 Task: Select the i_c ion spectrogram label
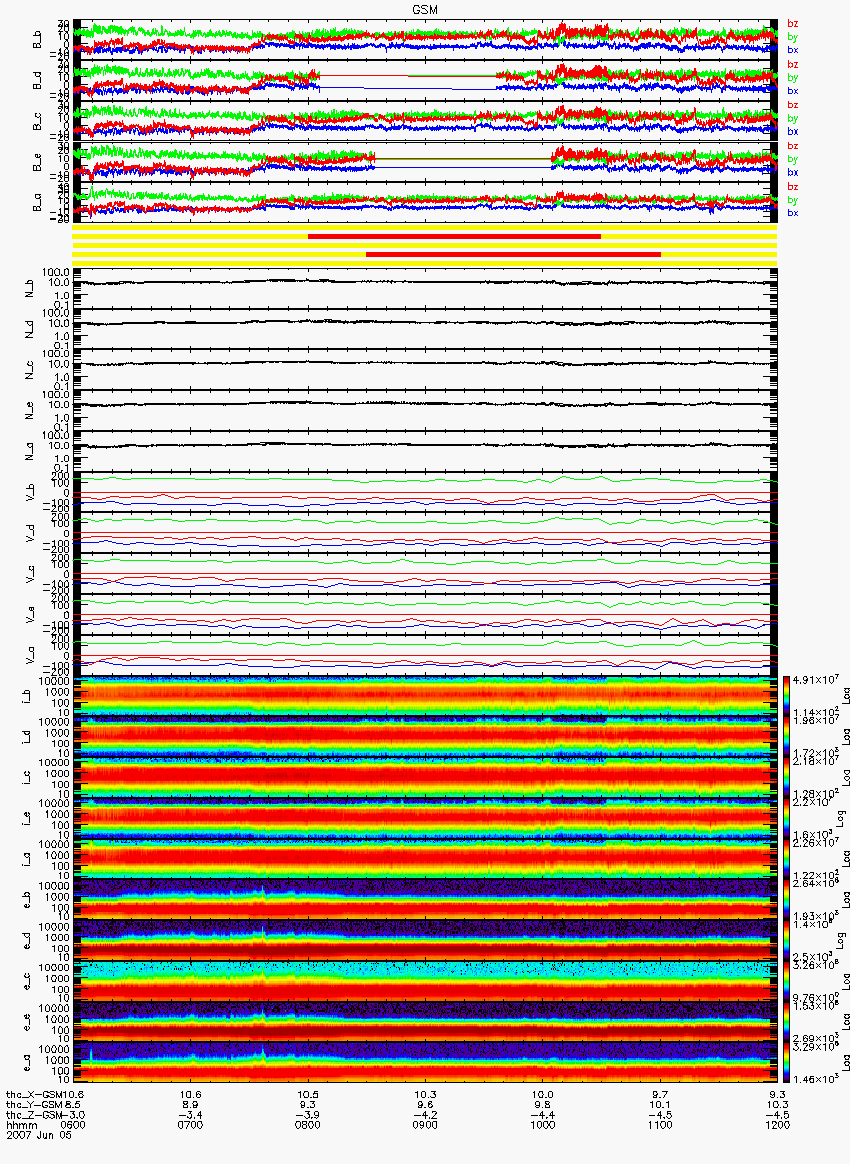point(27,779)
